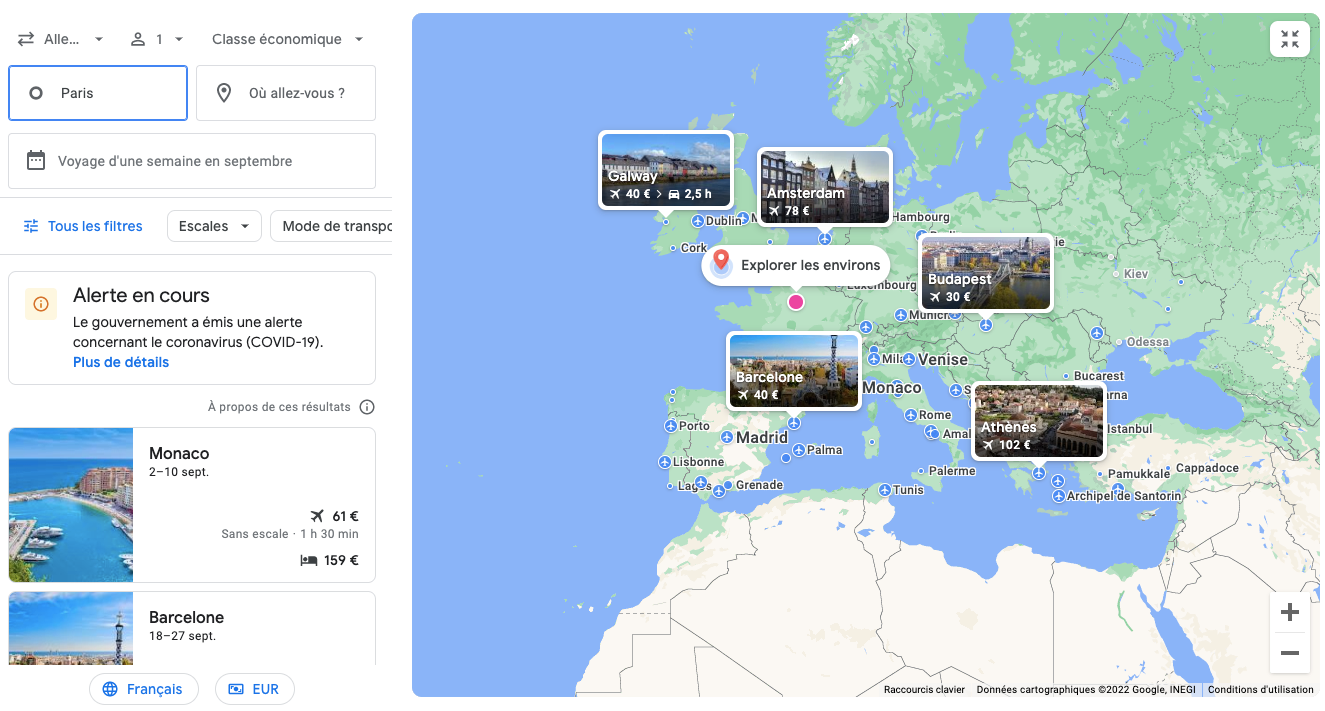
Task: Click the 159 € hotel price for Monaco
Action: (x=341, y=560)
